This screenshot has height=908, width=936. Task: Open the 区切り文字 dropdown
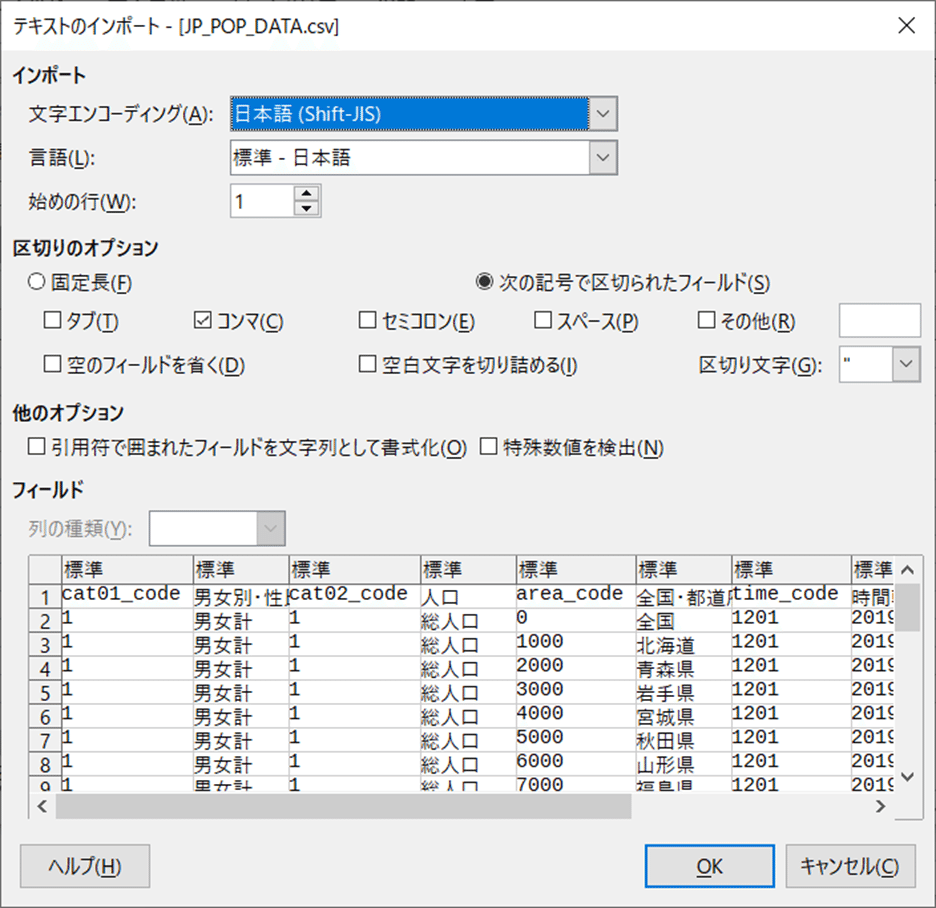tap(905, 364)
